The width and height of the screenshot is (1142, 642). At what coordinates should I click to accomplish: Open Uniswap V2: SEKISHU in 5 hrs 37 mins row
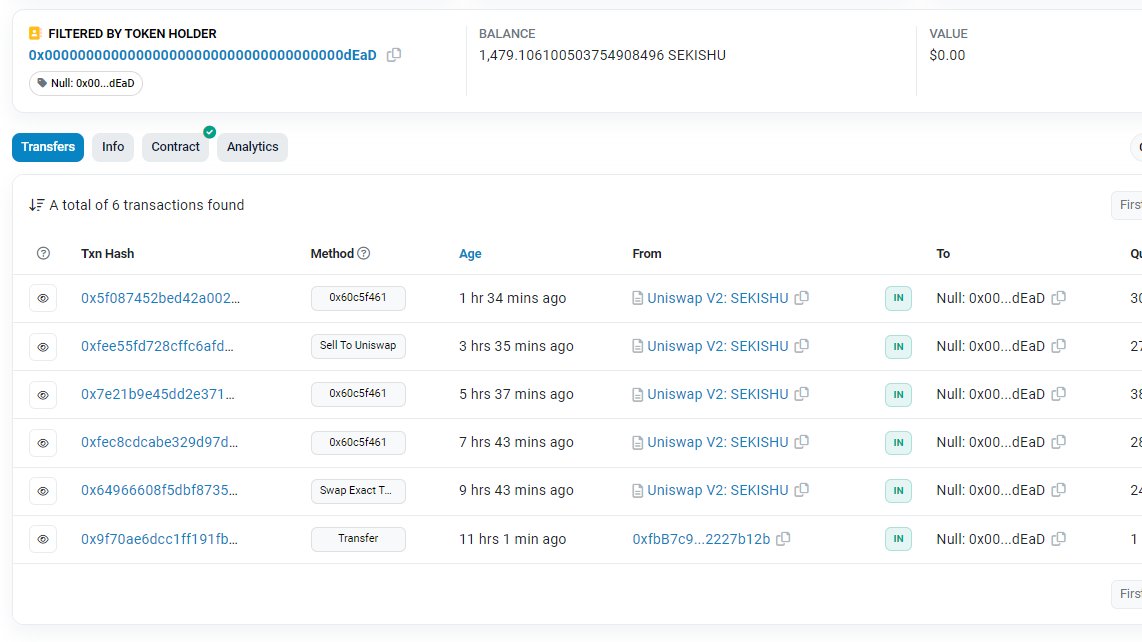click(x=717, y=394)
